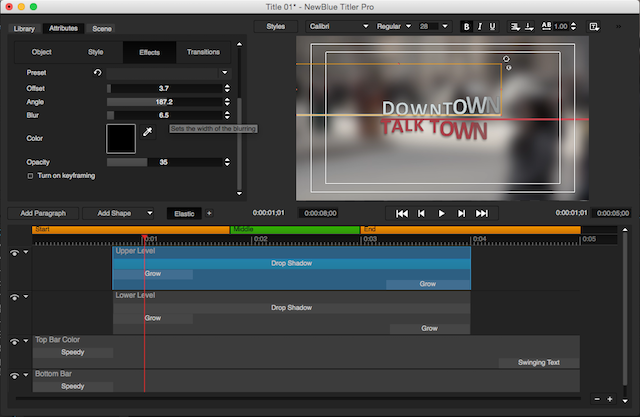Go to start of timeline
This screenshot has width=640, height=417.
402,213
